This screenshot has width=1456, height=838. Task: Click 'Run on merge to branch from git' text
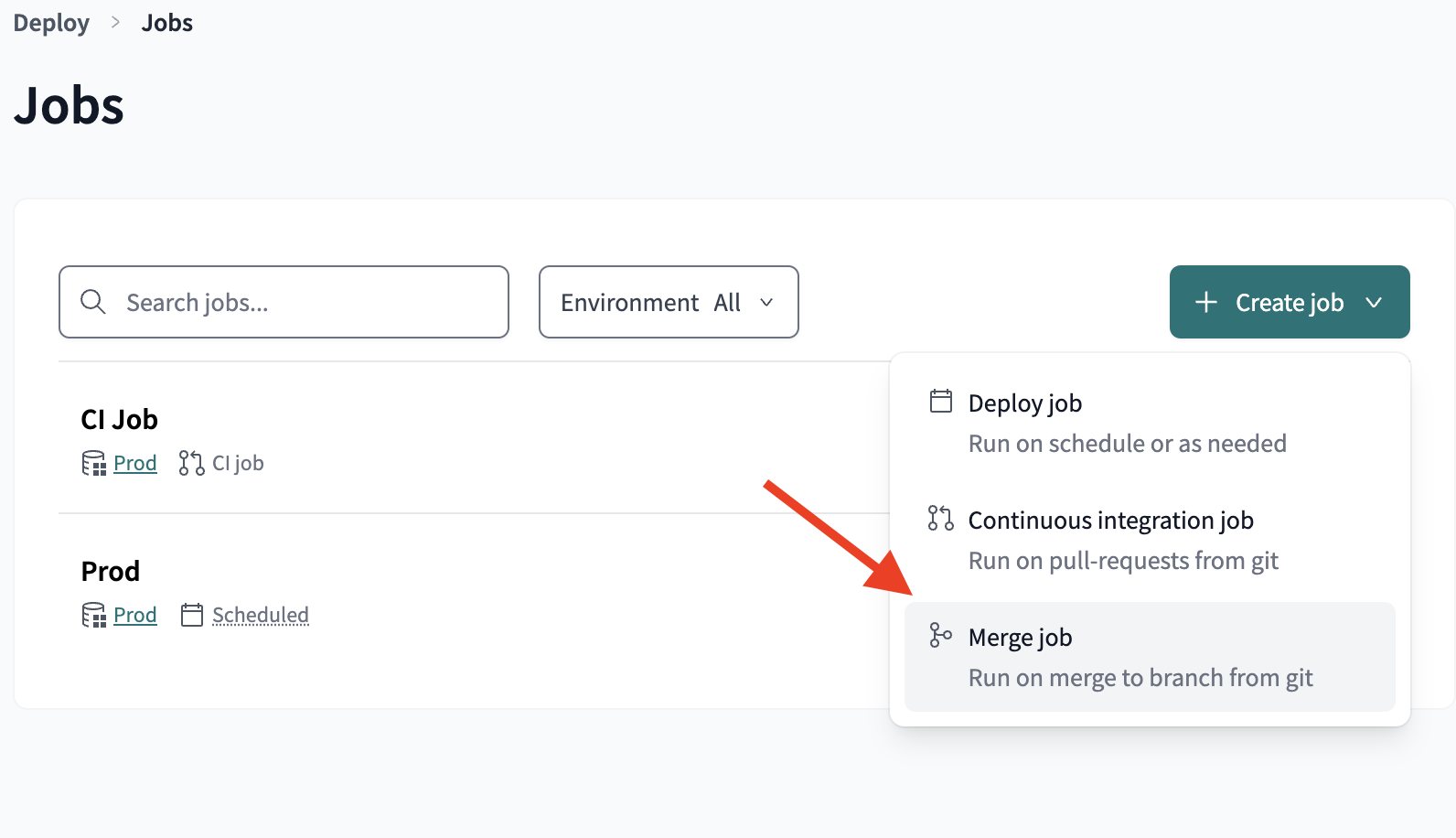1140,678
